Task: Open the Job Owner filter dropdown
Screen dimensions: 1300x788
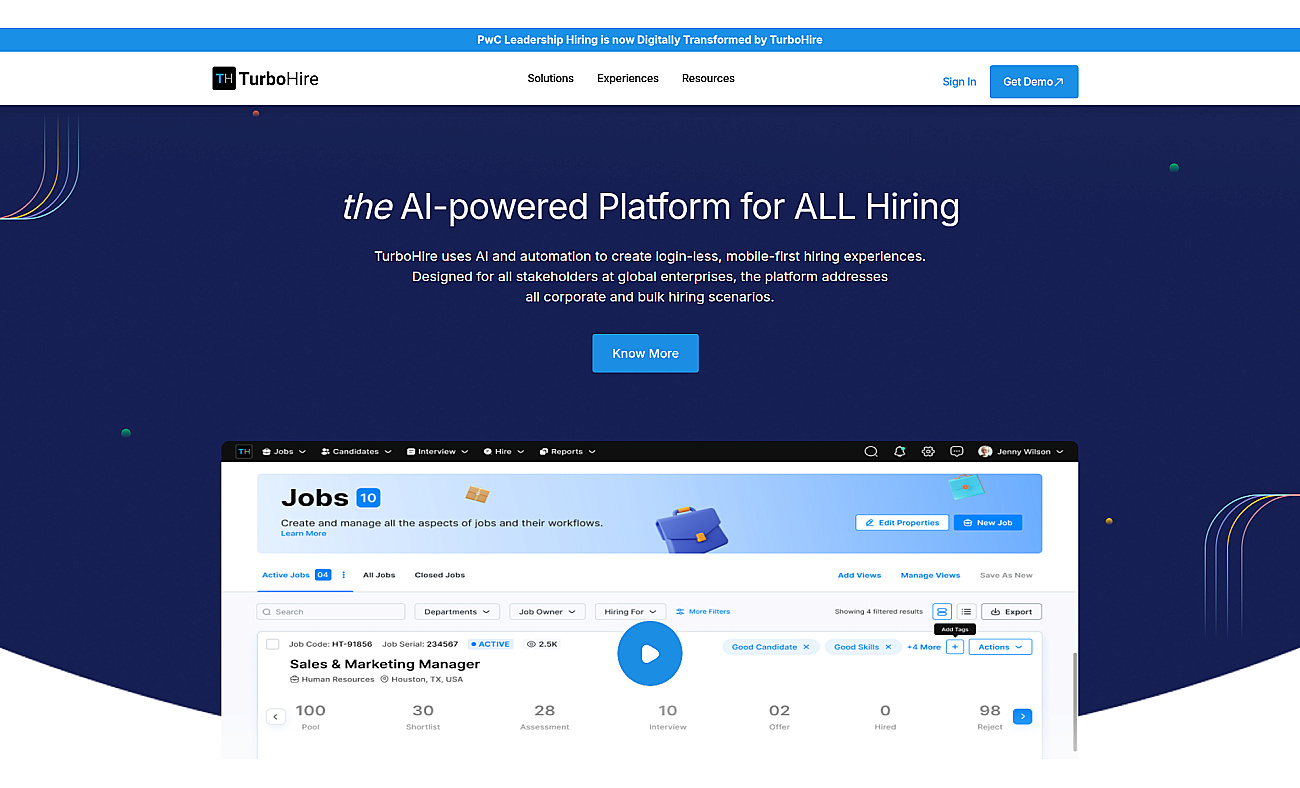Action: 547,611
